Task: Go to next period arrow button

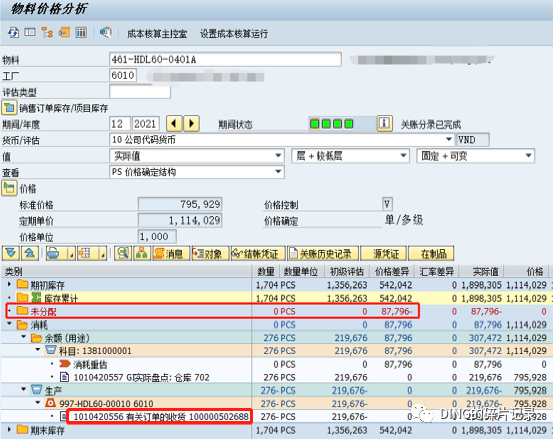Action: click(x=191, y=123)
